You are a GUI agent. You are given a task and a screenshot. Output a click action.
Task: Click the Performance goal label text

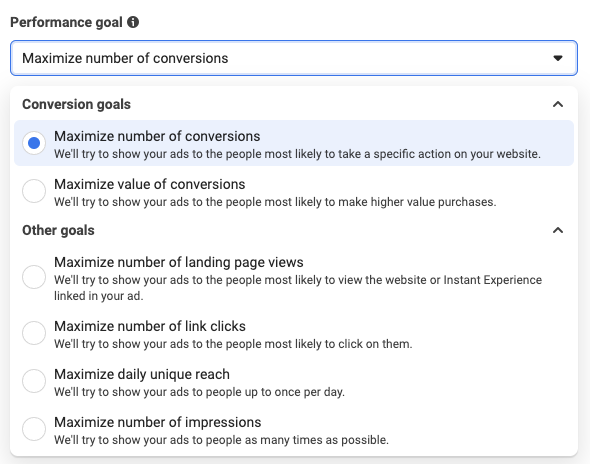pyautogui.click(x=66, y=23)
